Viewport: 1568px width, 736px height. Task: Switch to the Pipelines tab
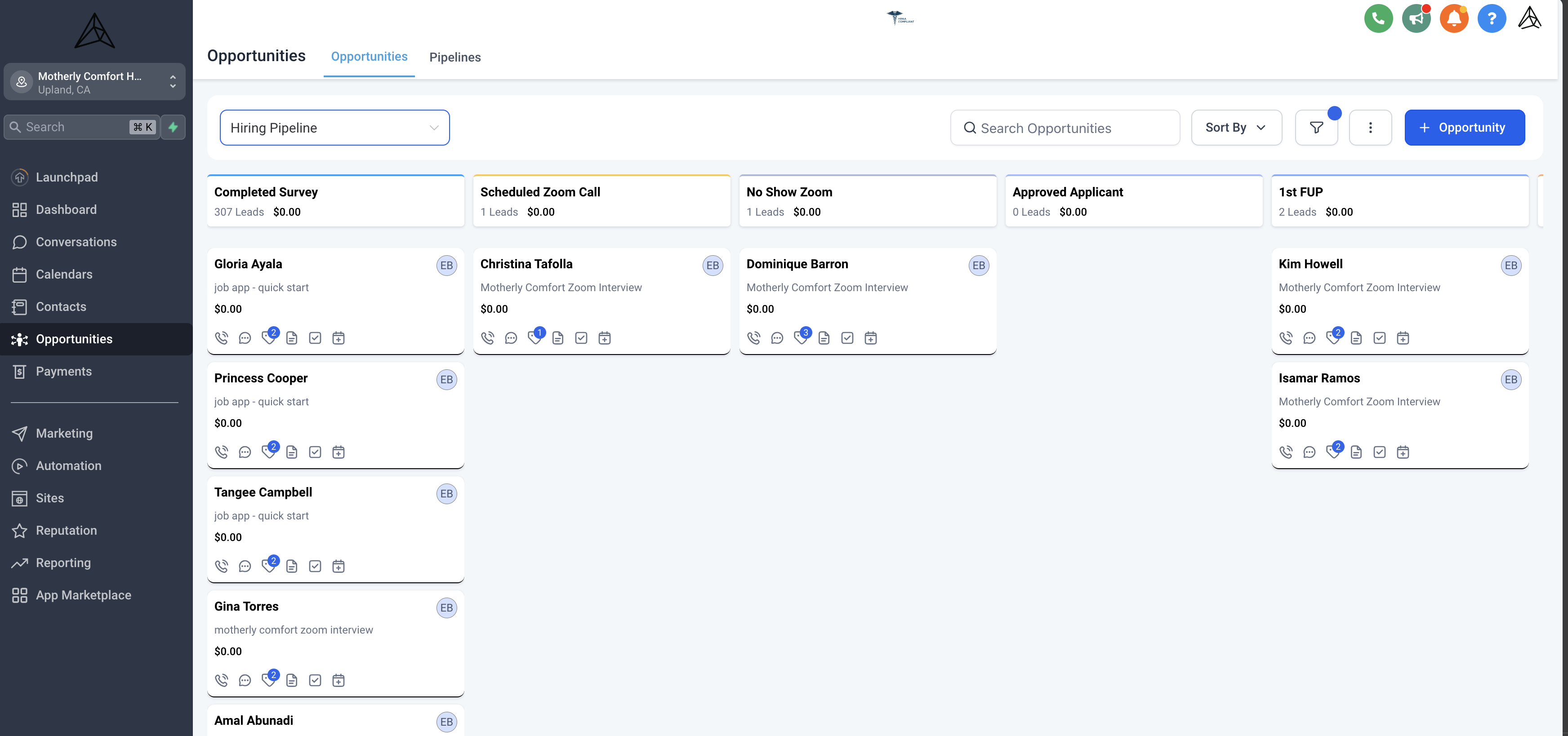tap(454, 57)
